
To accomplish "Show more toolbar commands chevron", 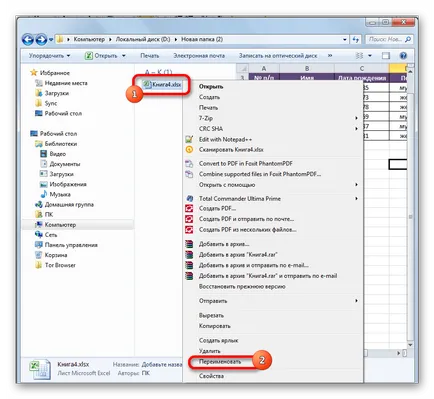I will [330, 56].
